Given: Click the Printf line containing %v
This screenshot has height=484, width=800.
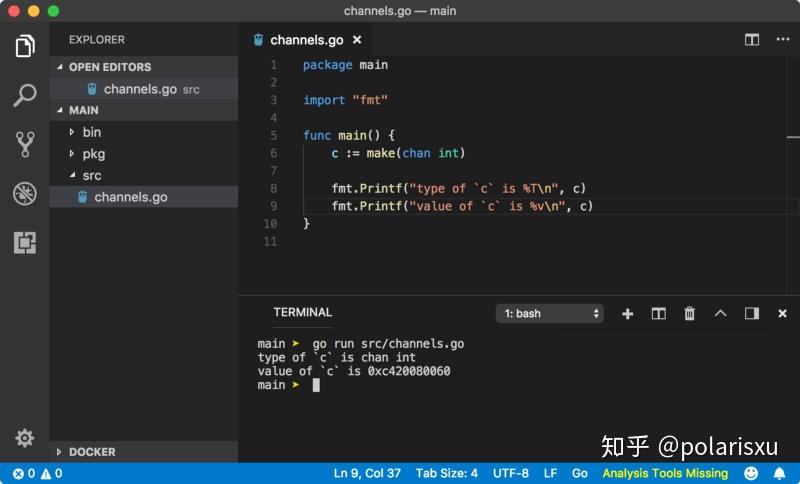Looking at the screenshot, I should [462, 206].
